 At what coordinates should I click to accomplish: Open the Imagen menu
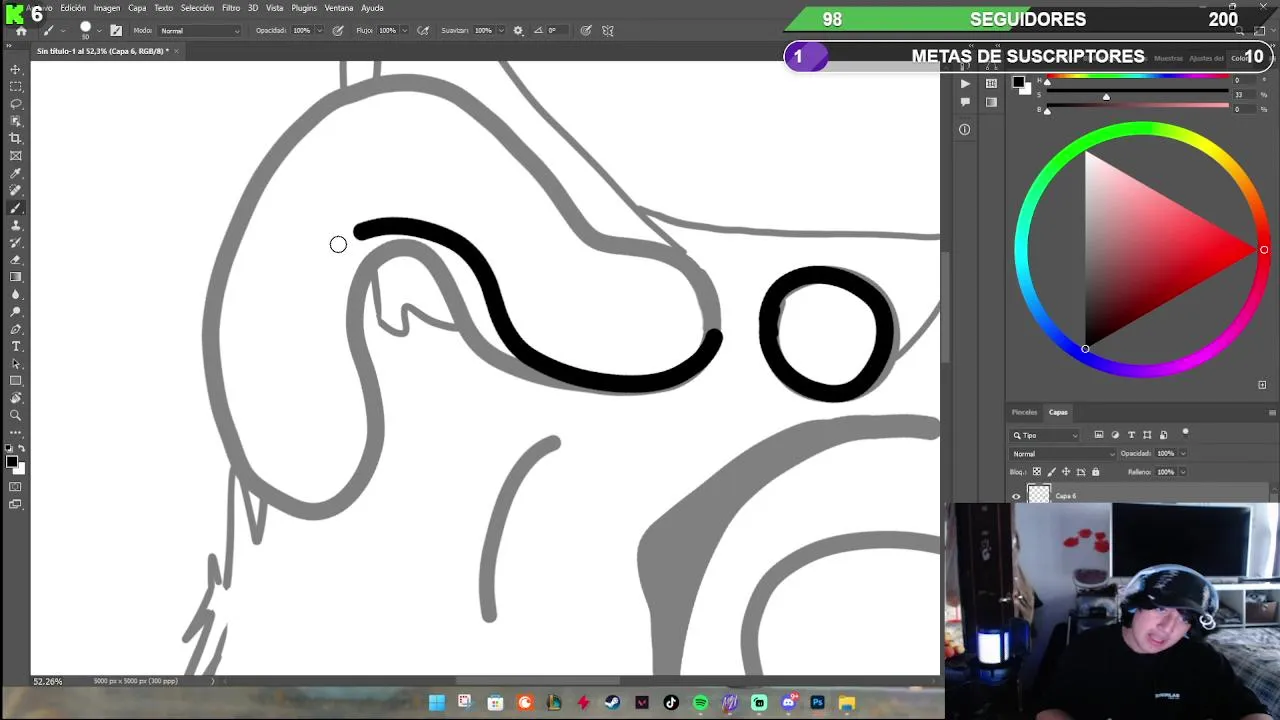pyautogui.click(x=107, y=8)
